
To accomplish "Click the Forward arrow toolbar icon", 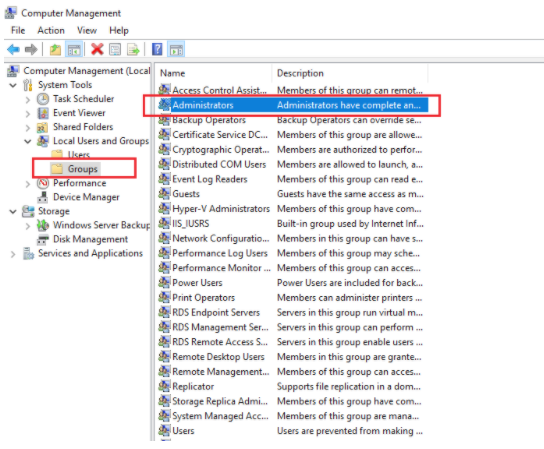I will point(31,49).
